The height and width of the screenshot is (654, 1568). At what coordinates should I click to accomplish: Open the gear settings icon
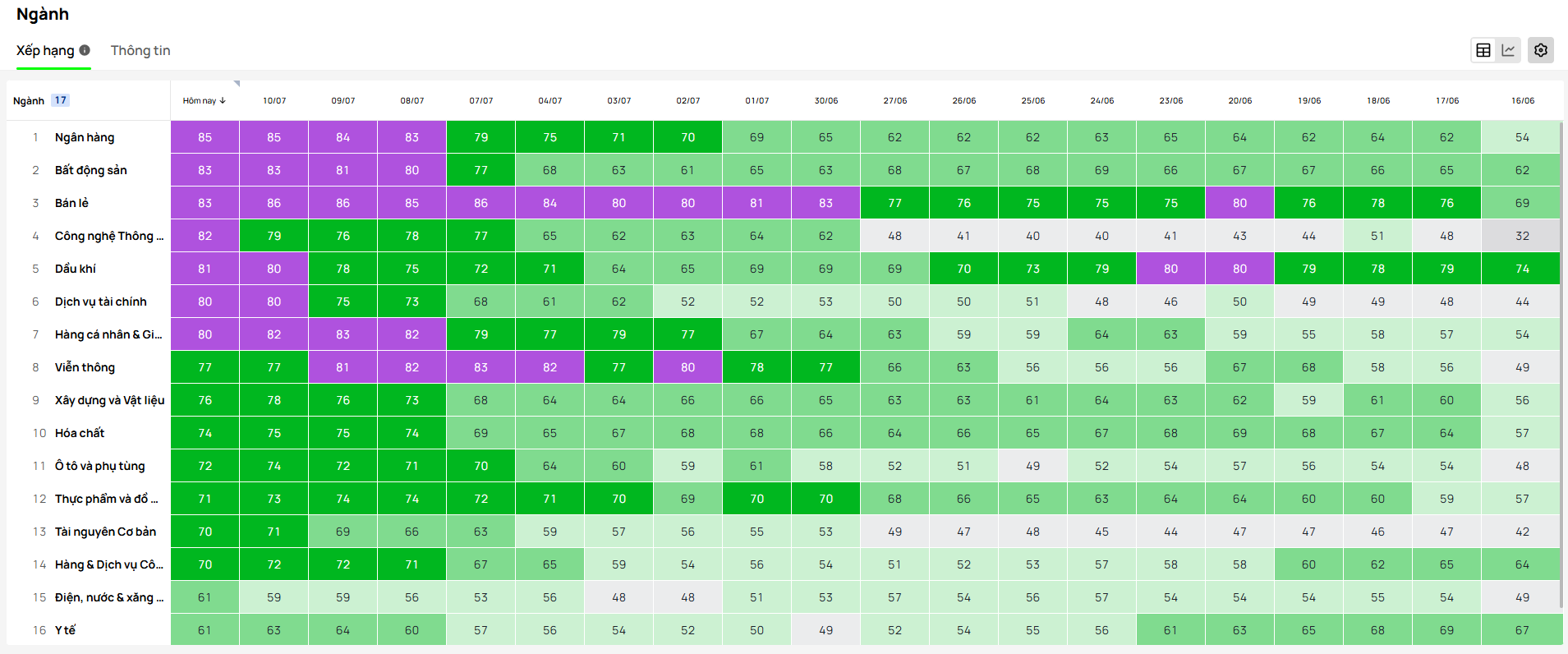tap(1541, 50)
